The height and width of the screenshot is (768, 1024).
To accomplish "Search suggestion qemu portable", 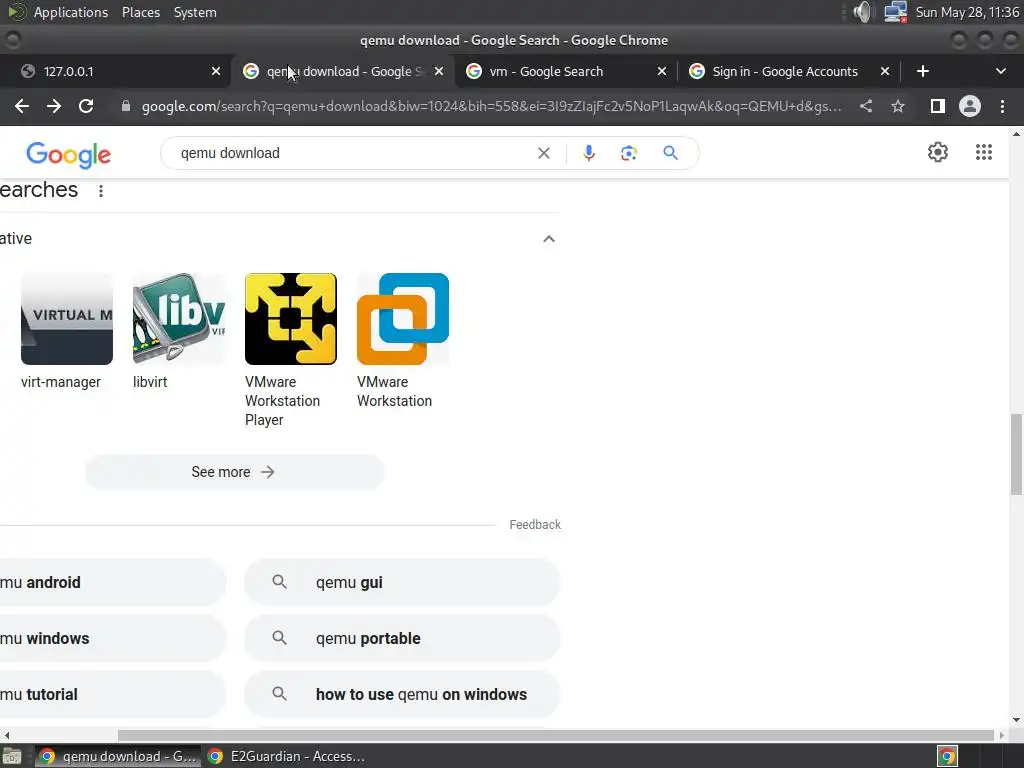I will pyautogui.click(x=402, y=638).
